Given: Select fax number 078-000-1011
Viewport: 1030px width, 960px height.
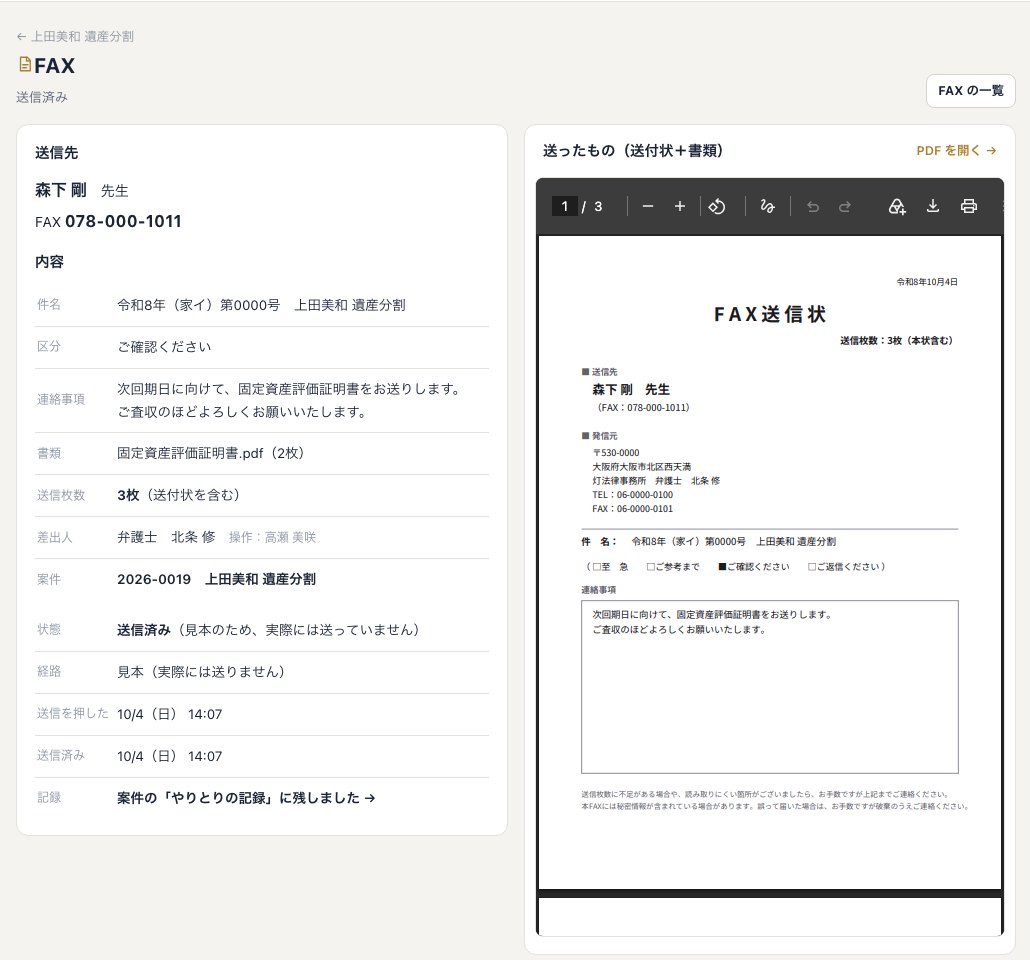Looking at the screenshot, I should [x=123, y=221].
